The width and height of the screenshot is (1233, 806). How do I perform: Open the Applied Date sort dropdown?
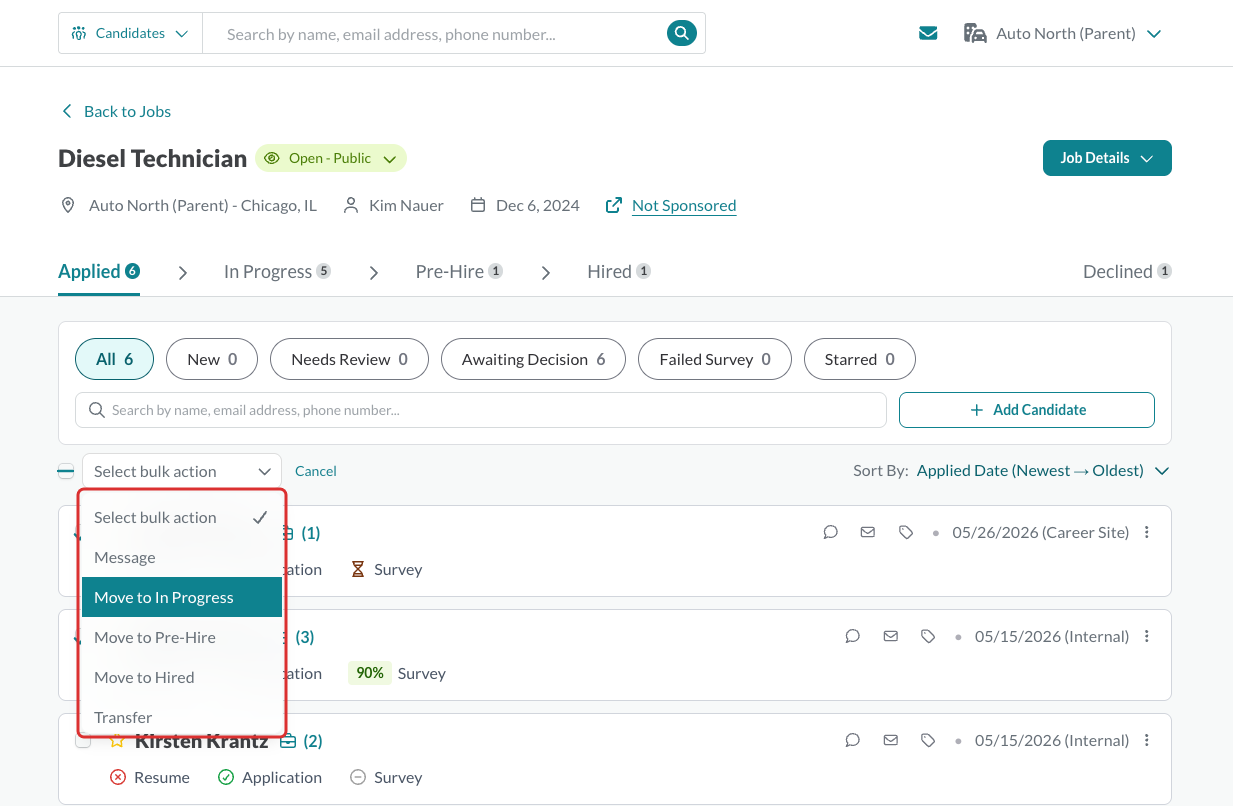coord(1043,471)
